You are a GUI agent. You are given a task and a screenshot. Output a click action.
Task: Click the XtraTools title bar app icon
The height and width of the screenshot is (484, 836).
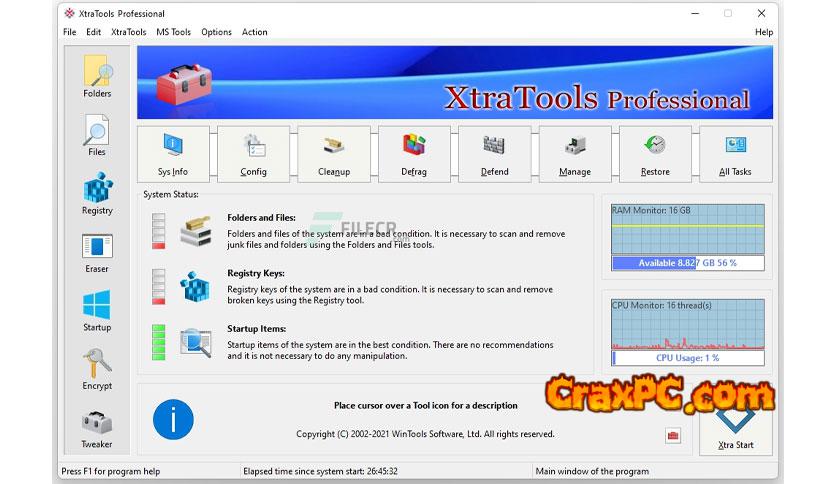coord(69,13)
